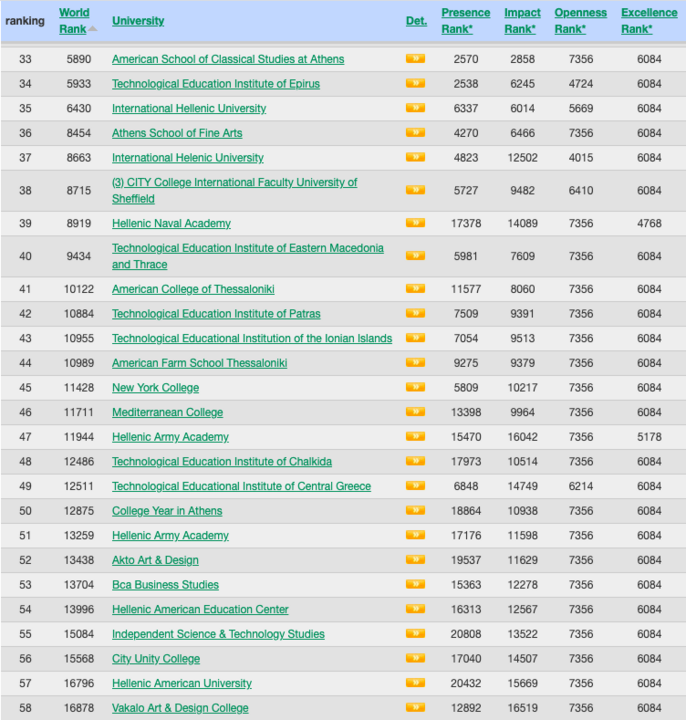
Task: Open Akto Art & Design link
Action: [155, 560]
